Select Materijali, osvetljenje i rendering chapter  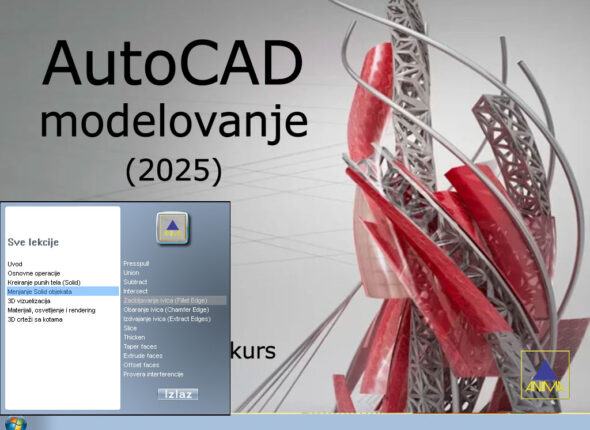pos(52,310)
